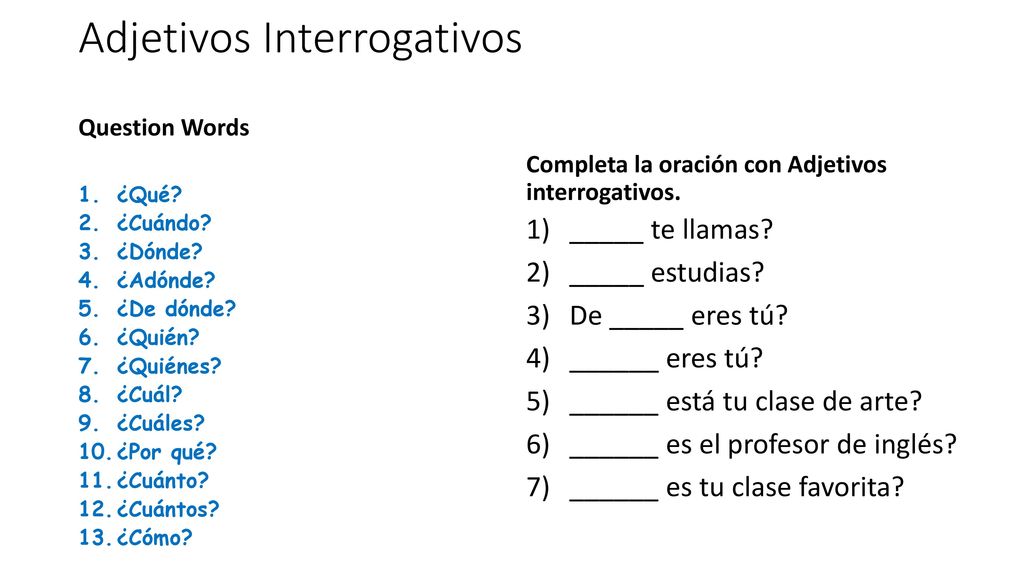Image resolution: width=1024 pixels, height=576 pixels.
Task: Select the ¿Cuál? question word
Action: pyautogui.click(x=150, y=395)
